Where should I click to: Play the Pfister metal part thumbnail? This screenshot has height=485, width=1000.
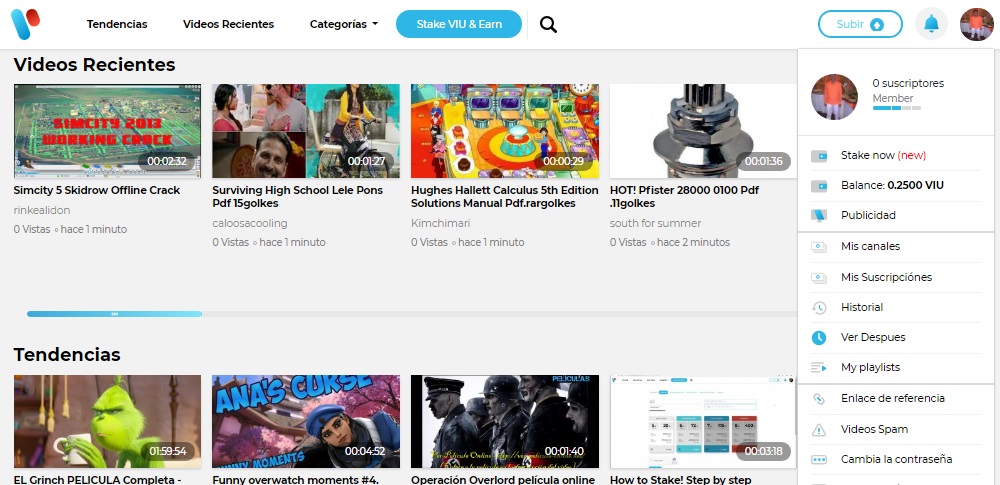pos(703,131)
